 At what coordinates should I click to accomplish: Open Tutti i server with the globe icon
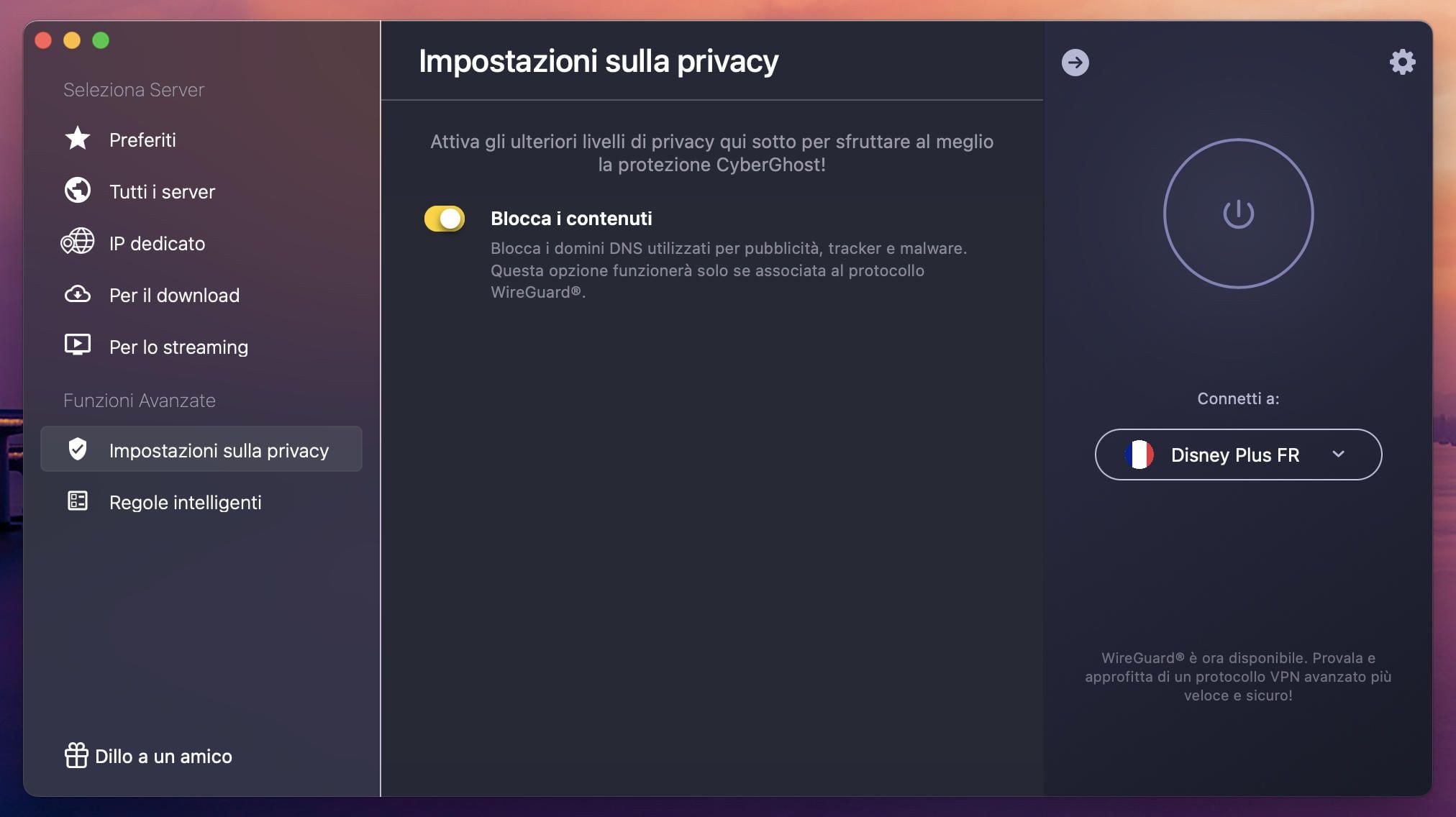pos(77,191)
